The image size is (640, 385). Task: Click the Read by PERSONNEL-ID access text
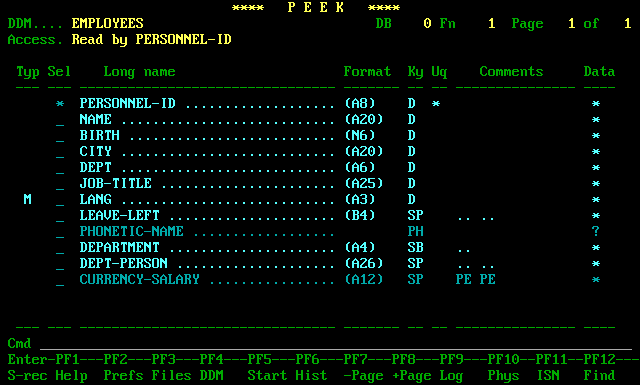click(x=151, y=40)
